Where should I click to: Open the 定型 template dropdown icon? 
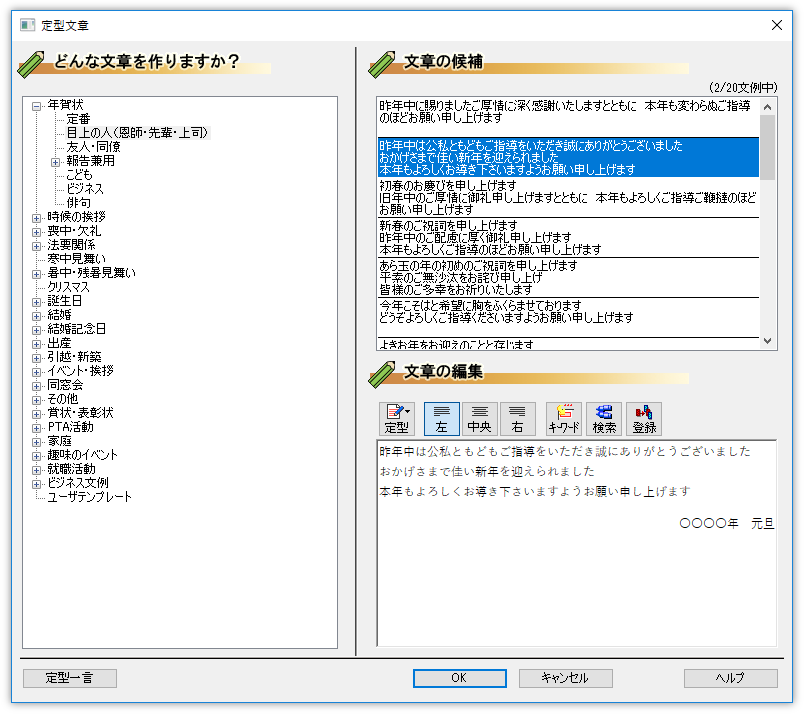396,419
